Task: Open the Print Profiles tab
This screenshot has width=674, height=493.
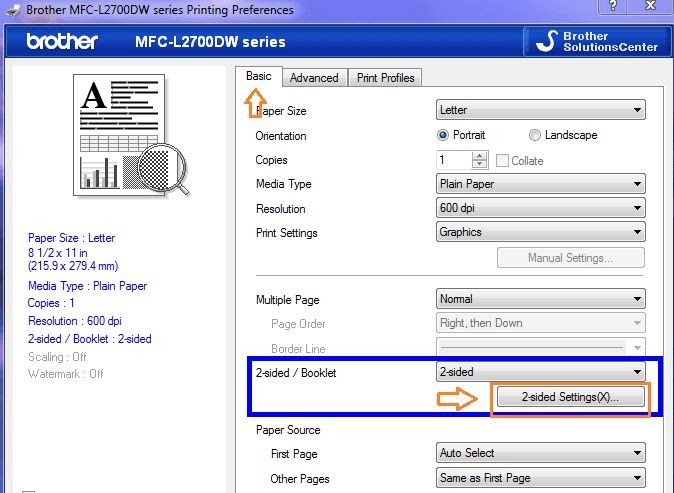Action: [x=386, y=78]
